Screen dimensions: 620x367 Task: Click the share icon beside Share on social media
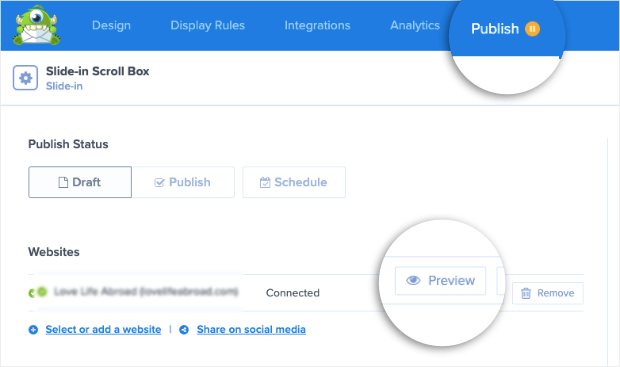(x=184, y=329)
